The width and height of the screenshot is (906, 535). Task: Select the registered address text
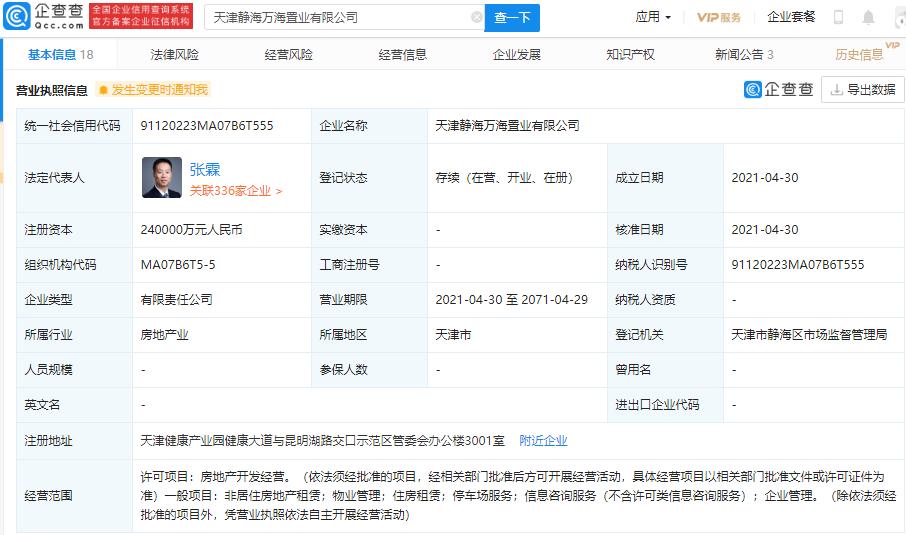[322, 440]
